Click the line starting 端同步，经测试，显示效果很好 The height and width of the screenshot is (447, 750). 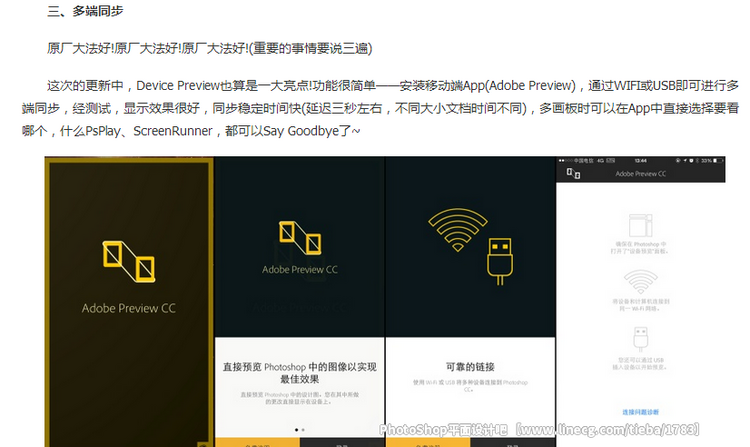click(x=380, y=108)
